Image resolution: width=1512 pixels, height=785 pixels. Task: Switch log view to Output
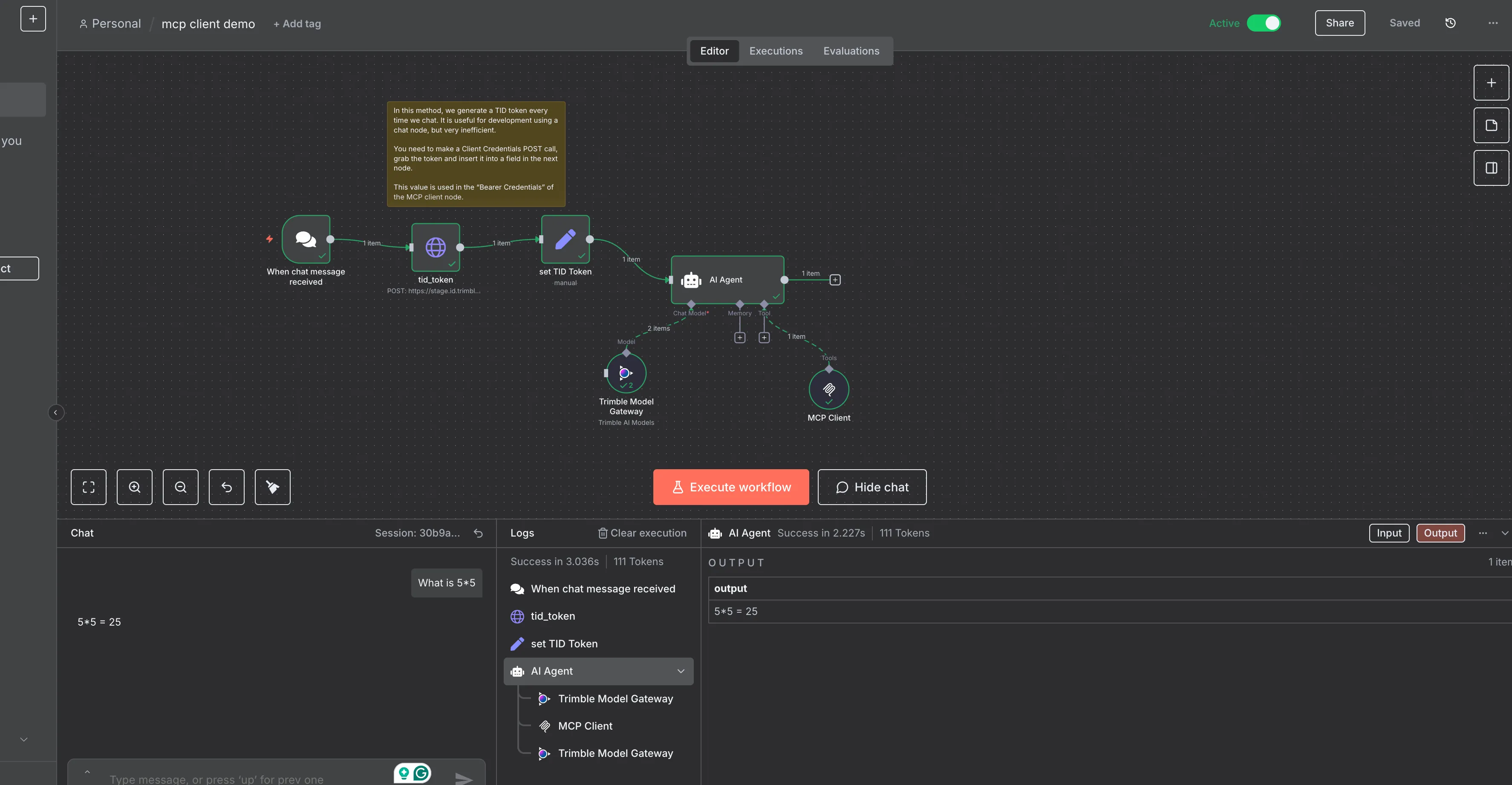click(1440, 533)
